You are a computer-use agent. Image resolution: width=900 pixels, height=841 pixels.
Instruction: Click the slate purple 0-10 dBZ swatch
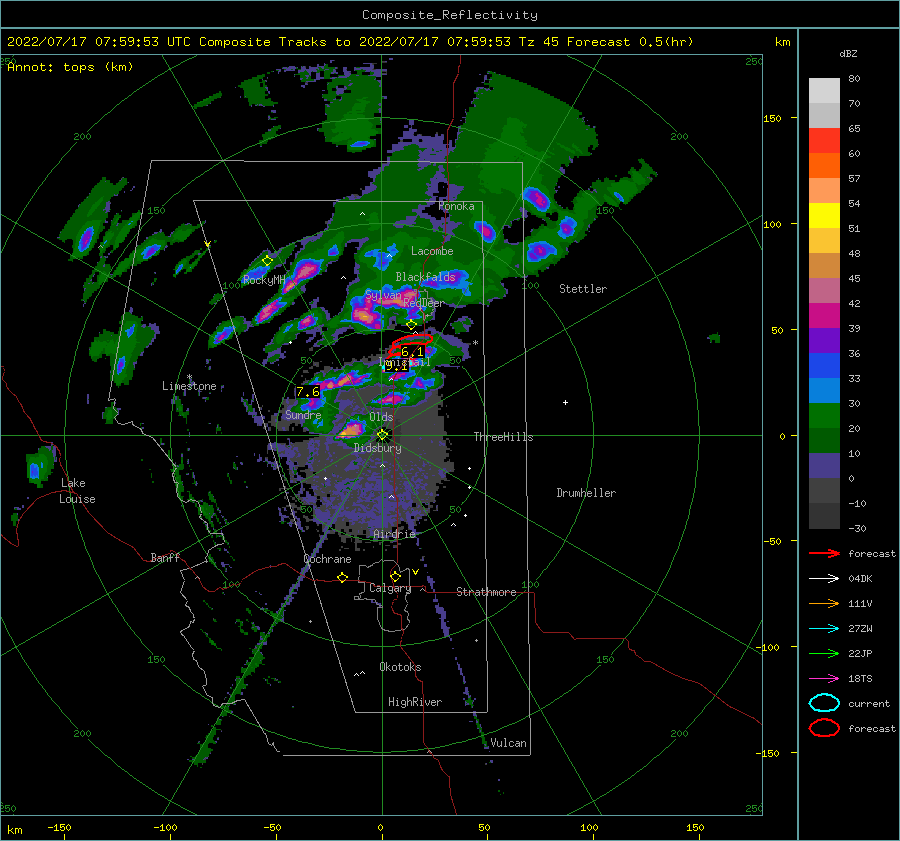pyautogui.click(x=824, y=466)
